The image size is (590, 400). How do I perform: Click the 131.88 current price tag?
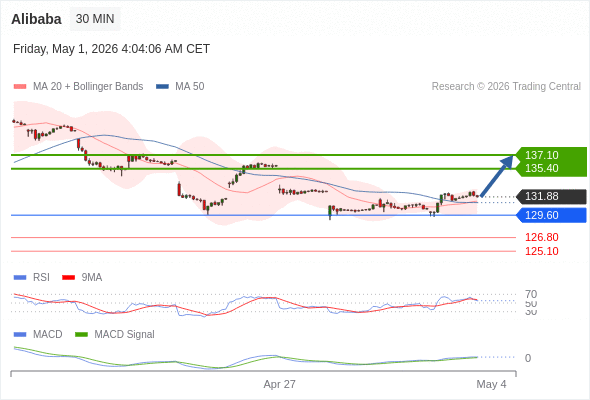pos(551,196)
